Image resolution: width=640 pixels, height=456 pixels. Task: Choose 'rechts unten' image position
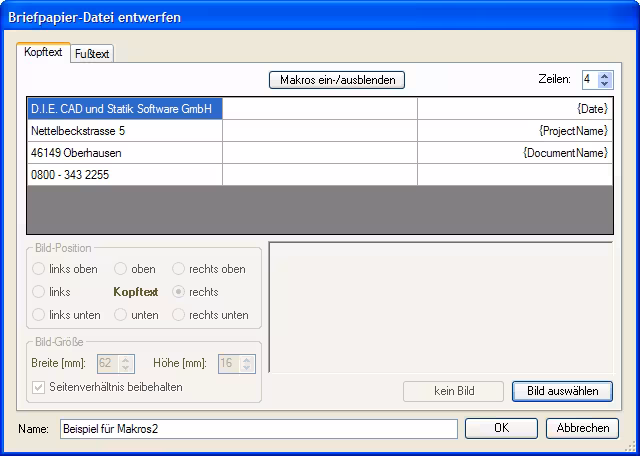pyautogui.click(x=180, y=315)
